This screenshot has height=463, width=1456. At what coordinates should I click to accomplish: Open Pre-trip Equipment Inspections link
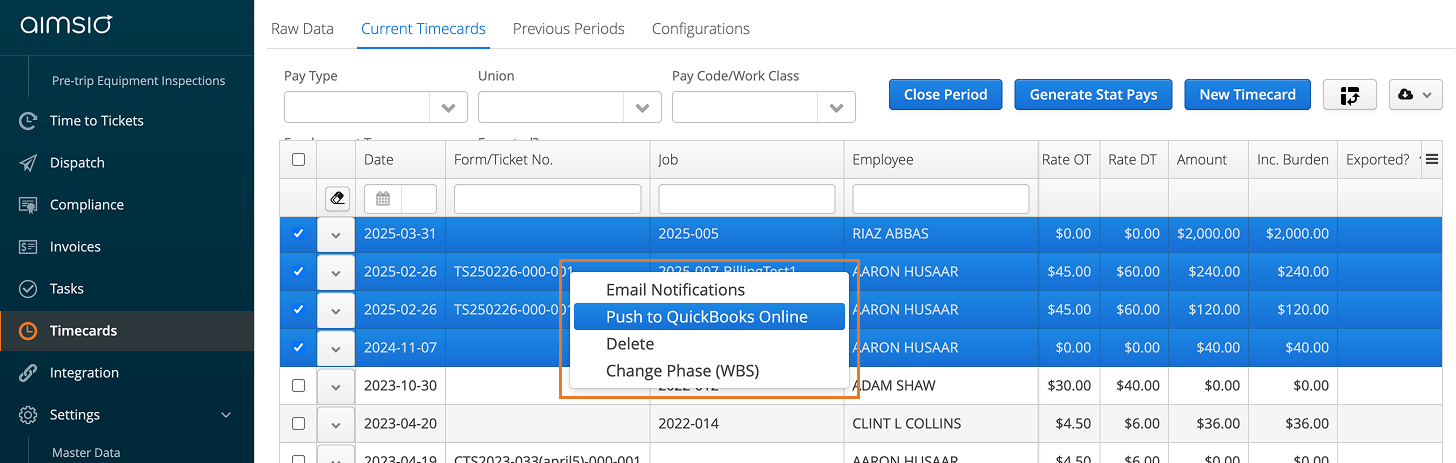point(138,81)
